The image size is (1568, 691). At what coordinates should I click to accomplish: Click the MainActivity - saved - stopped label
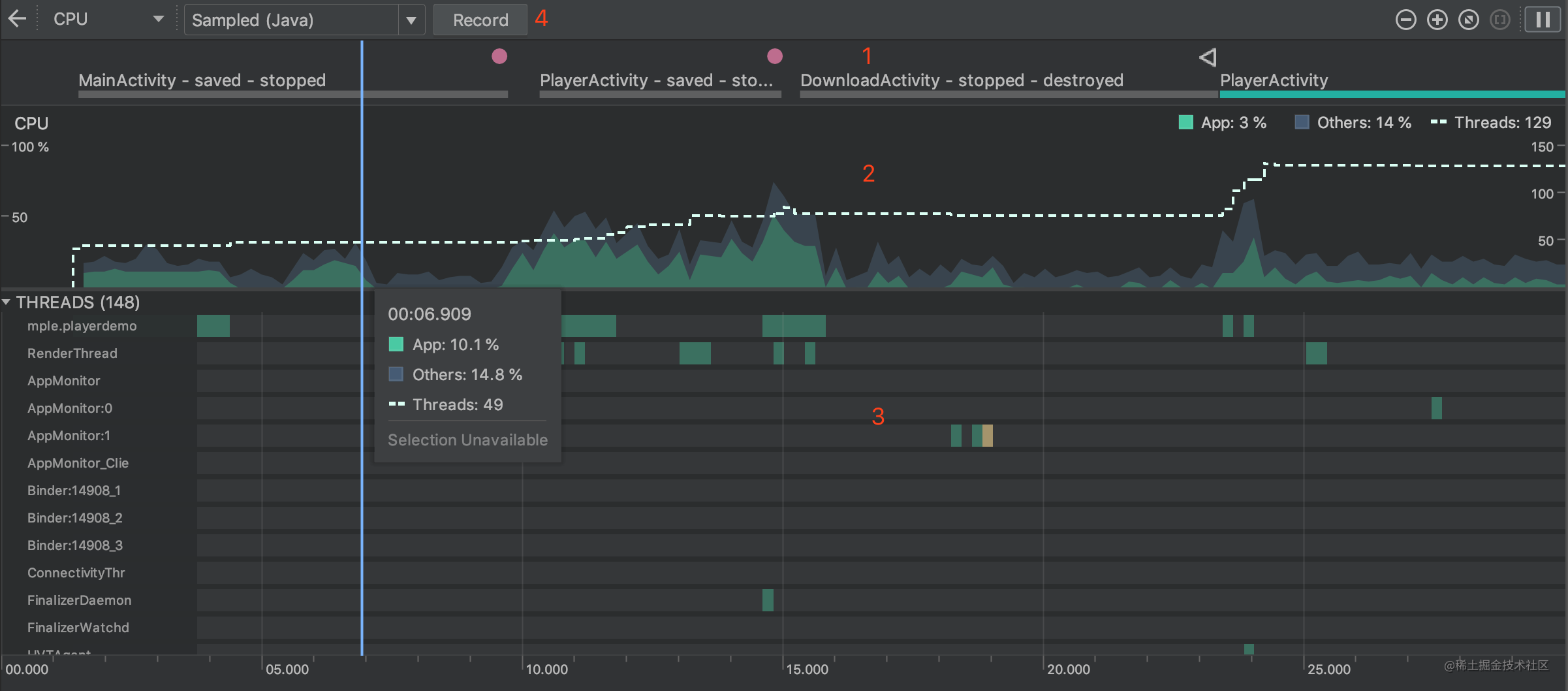click(x=202, y=80)
